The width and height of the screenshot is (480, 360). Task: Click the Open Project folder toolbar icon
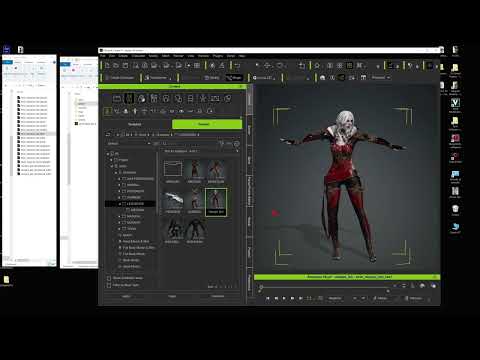click(x=116, y=66)
